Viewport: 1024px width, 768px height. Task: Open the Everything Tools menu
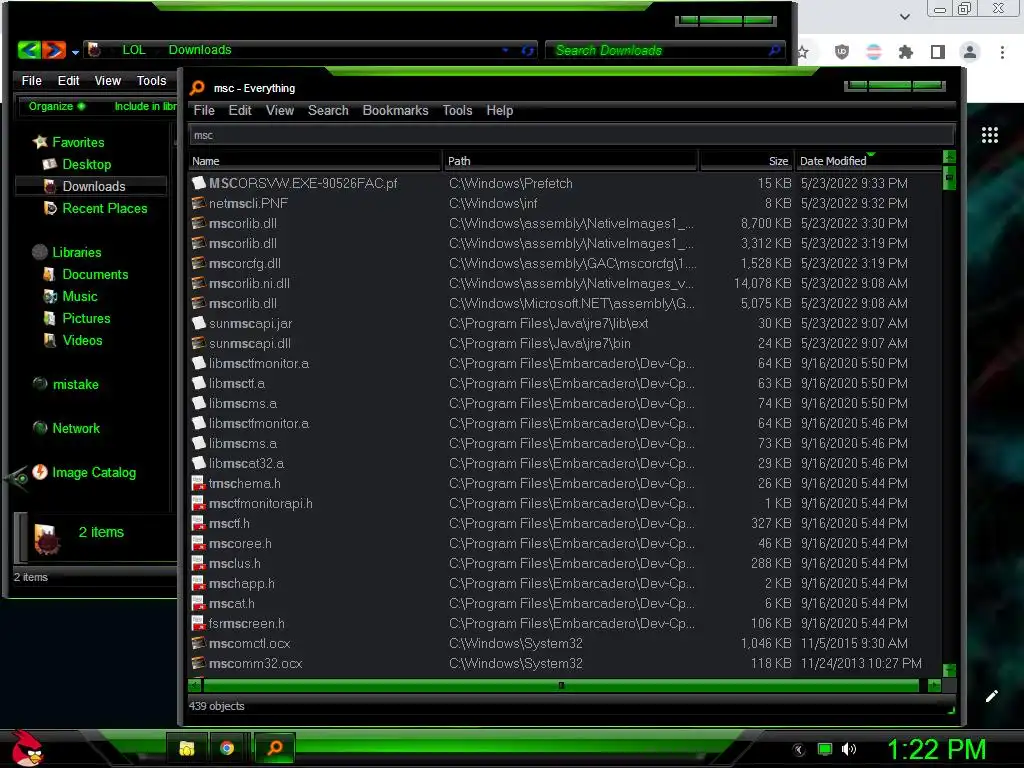tap(457, 110)
